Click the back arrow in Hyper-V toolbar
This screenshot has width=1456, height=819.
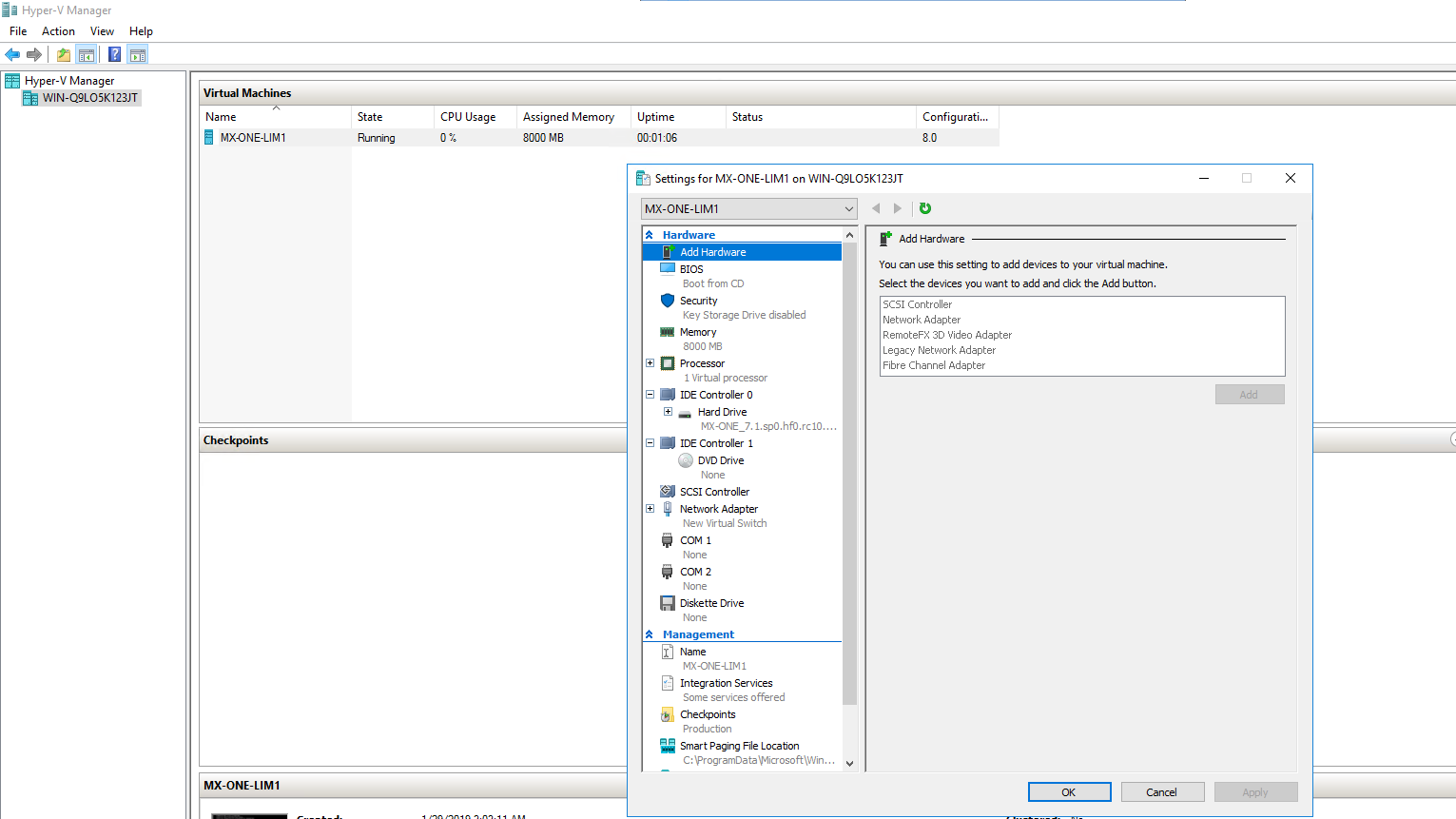pos(12,54)
